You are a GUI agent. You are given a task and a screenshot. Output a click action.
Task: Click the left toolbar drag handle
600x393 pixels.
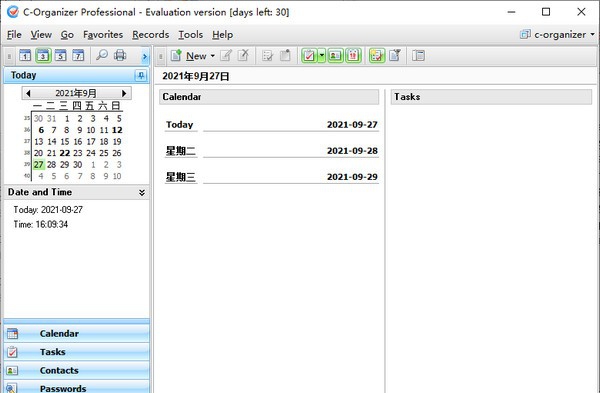point(9,57)
